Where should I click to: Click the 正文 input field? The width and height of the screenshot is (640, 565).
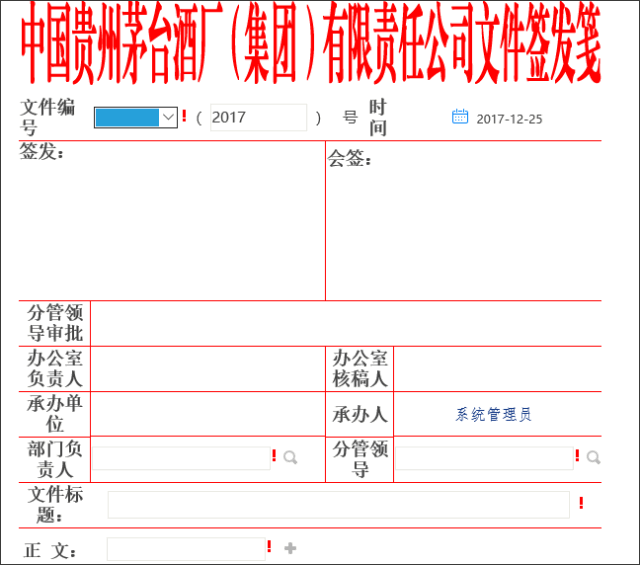186,549
